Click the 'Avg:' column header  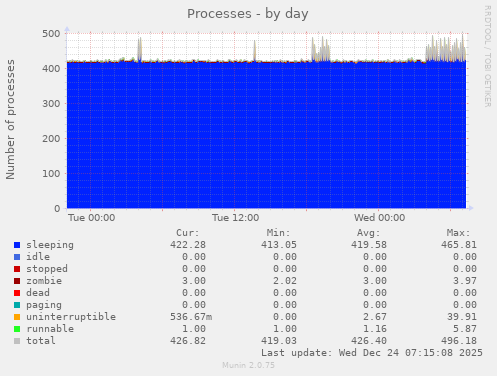[369, 233]
